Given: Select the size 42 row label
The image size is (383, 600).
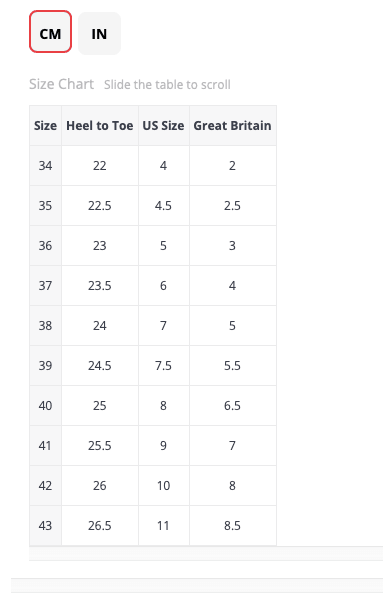Looking at the screenshot, I should (45, 486).
